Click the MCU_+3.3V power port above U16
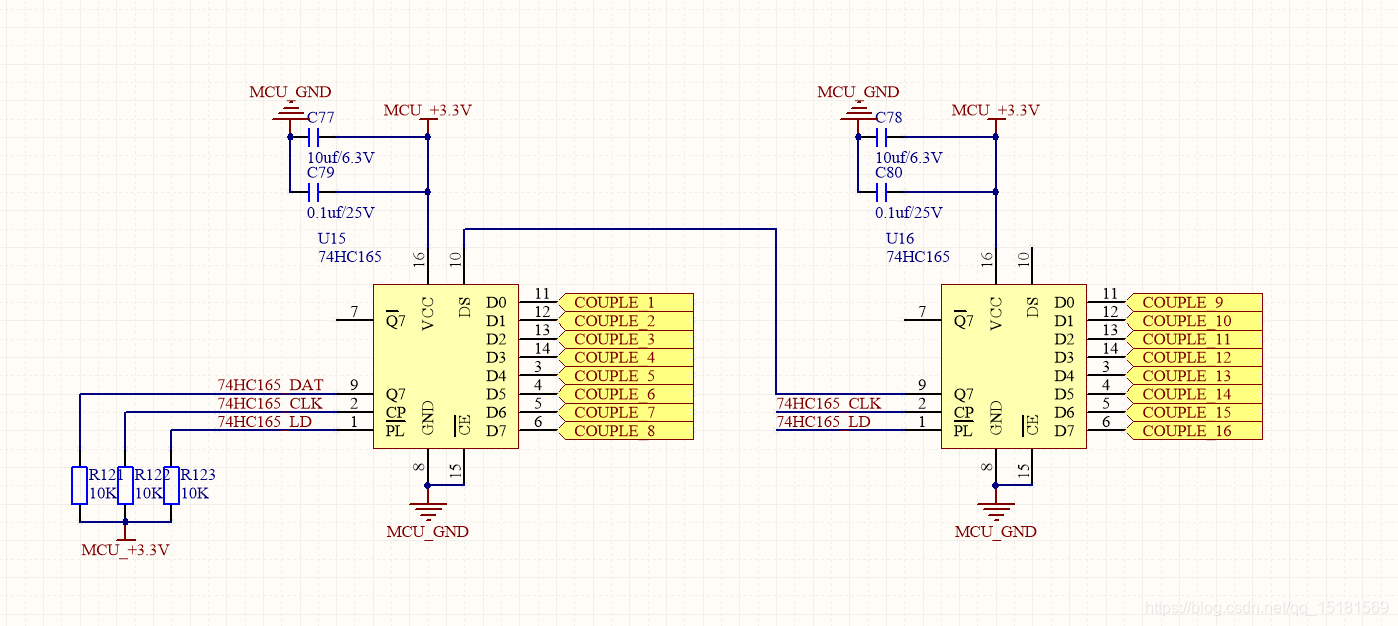The height and width of the screenshot is (626, 1398). point(995,111)
